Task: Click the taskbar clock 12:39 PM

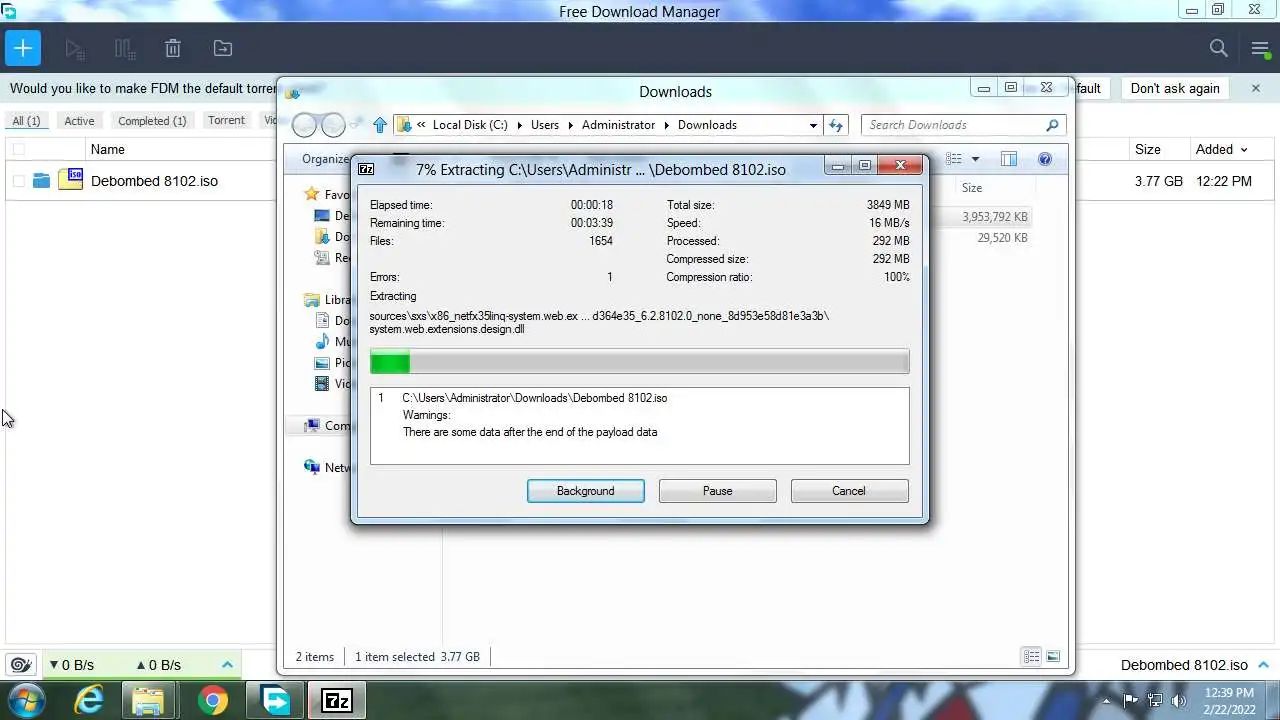Action: click(x=1229, y=692)
